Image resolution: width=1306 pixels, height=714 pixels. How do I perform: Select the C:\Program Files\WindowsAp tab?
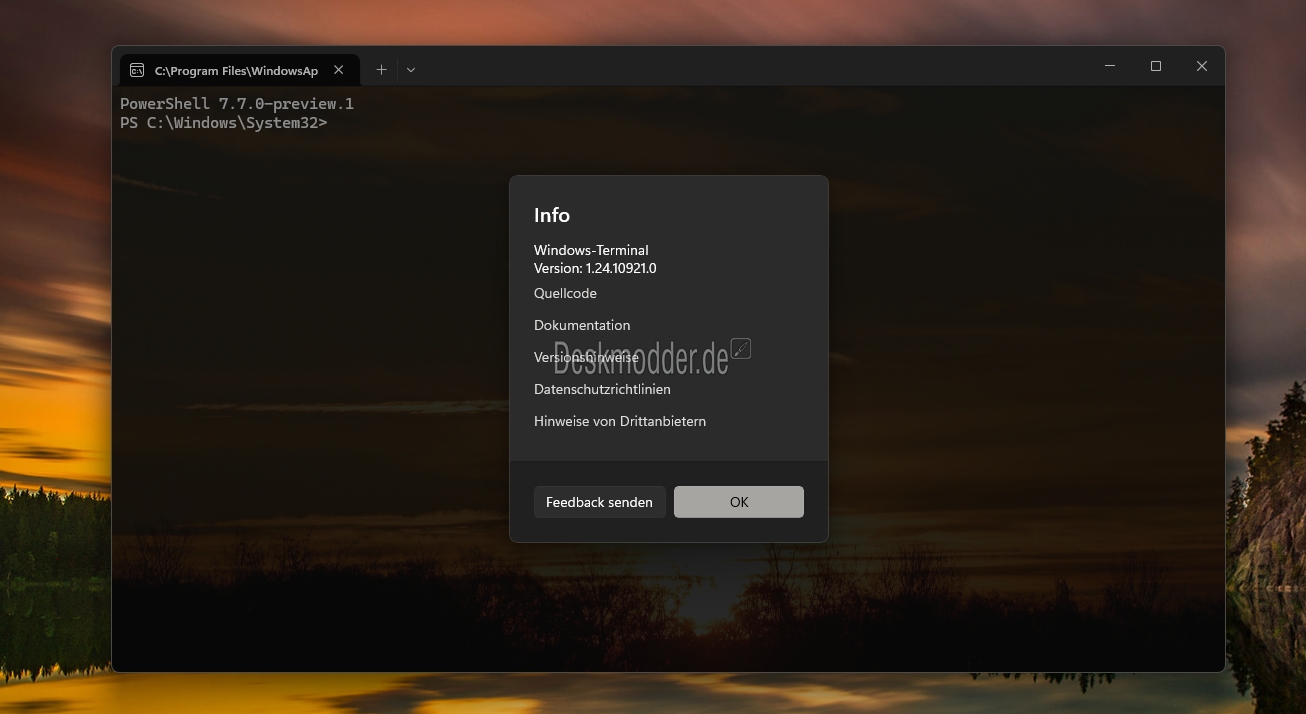click(236, 71)
